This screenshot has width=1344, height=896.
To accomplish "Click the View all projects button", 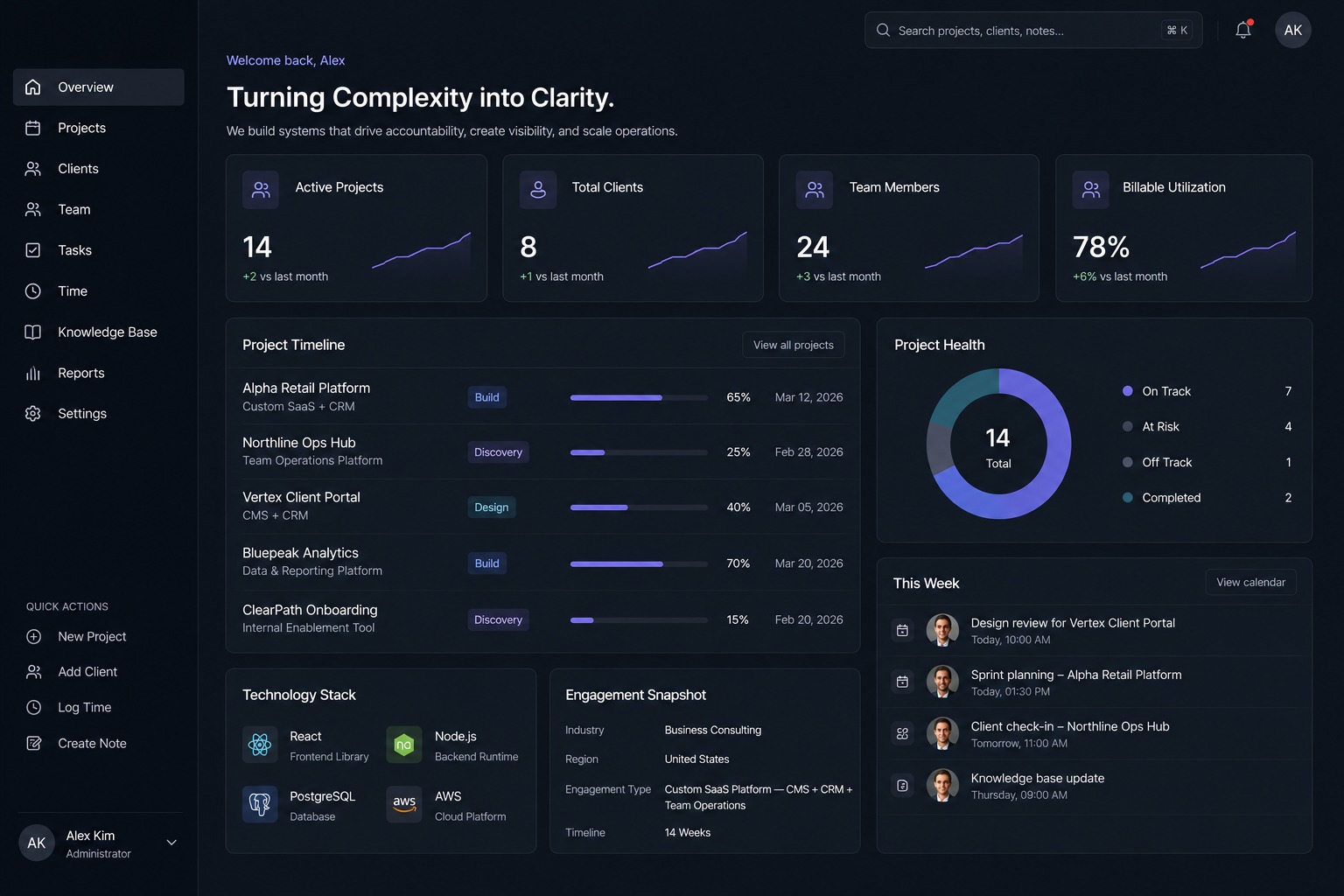I will pyautogui.click(x=794, y=345).
